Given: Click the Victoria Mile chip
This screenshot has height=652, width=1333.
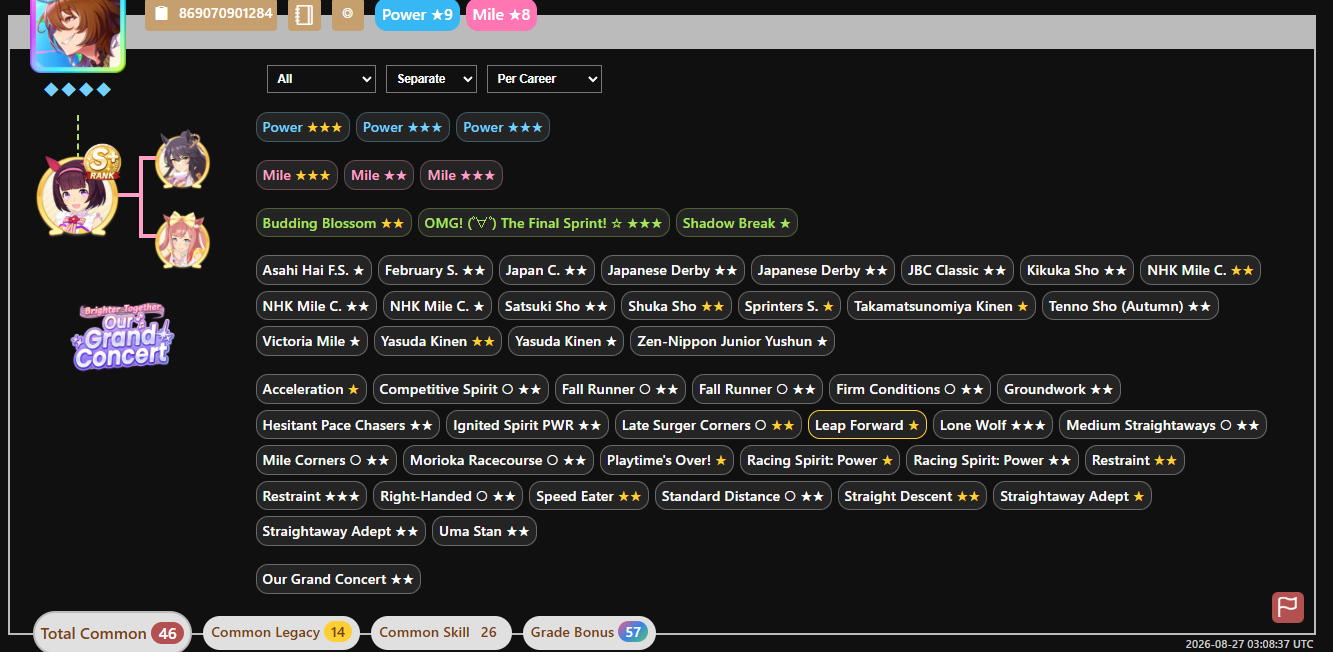Looking at the screenshot, I should pyautogui.click(x=312, y=341).
